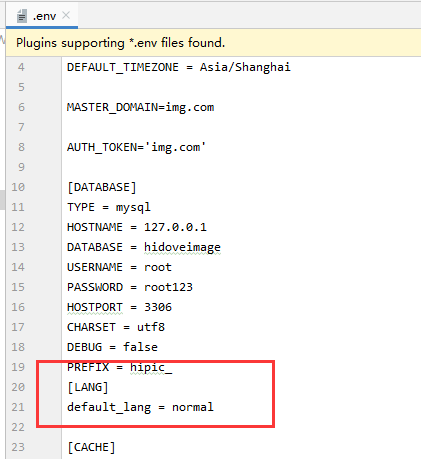Click the [LANG] section header

88,387
